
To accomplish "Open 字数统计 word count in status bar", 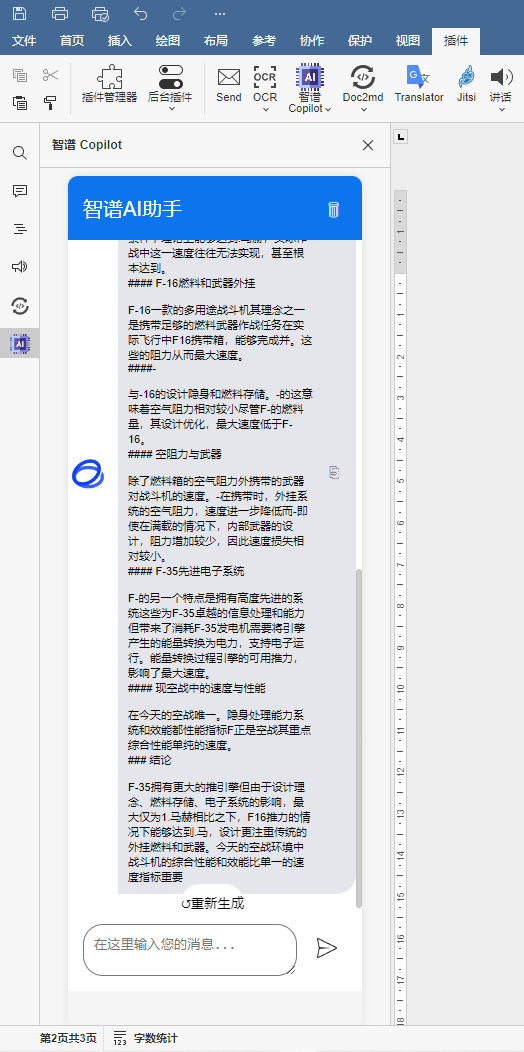I will 146,1038.
